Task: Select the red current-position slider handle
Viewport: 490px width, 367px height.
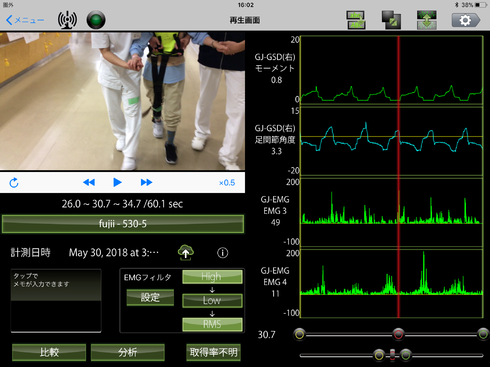Action: [x=398, y=334]
